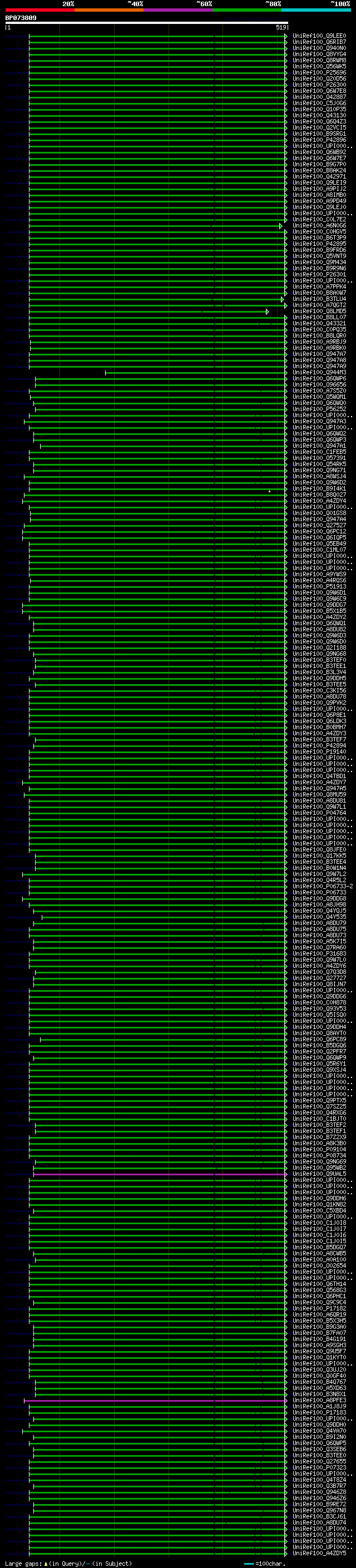Click query end position 519
The height and width of the screenshot is (1568, 356).
click(280, 27)
